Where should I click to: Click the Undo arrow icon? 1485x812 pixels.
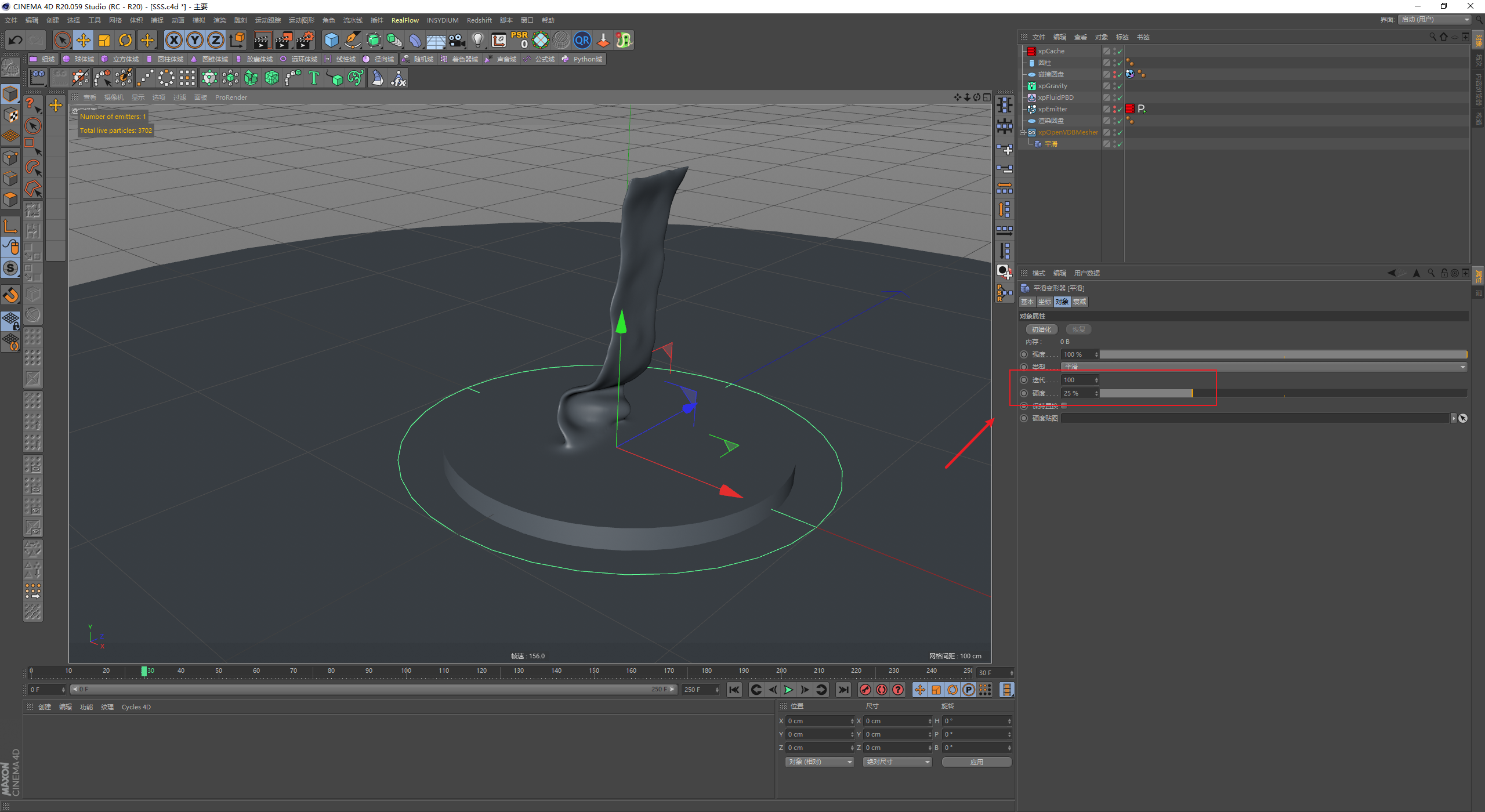16,40
